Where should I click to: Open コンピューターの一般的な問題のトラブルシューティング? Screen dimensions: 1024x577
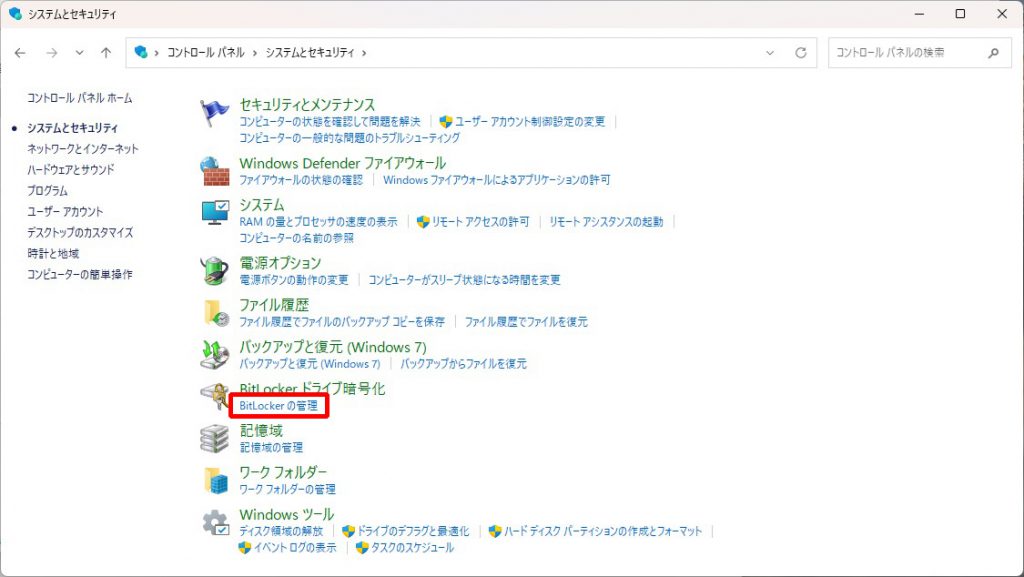click(349, 138)
